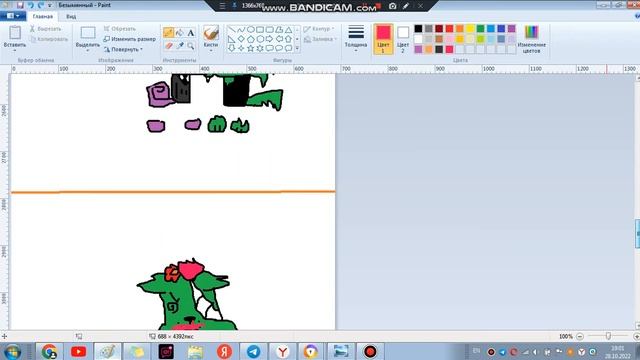Choose the right triangle shape
The width and height of the screenshot is (640, 360).
click(x=231, y=39)
